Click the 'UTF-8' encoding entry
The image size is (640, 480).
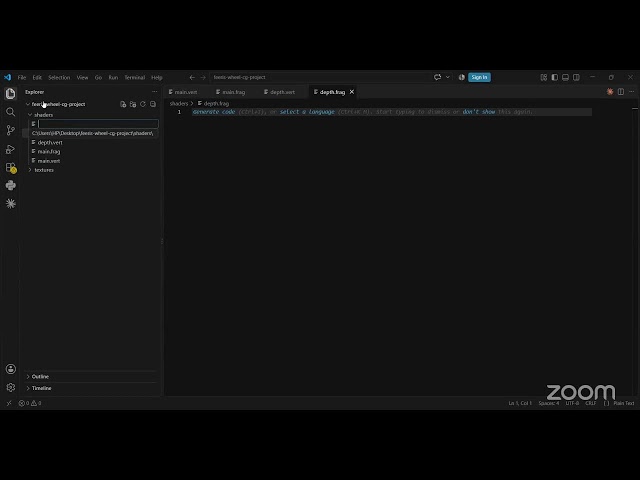coord(572,403)
